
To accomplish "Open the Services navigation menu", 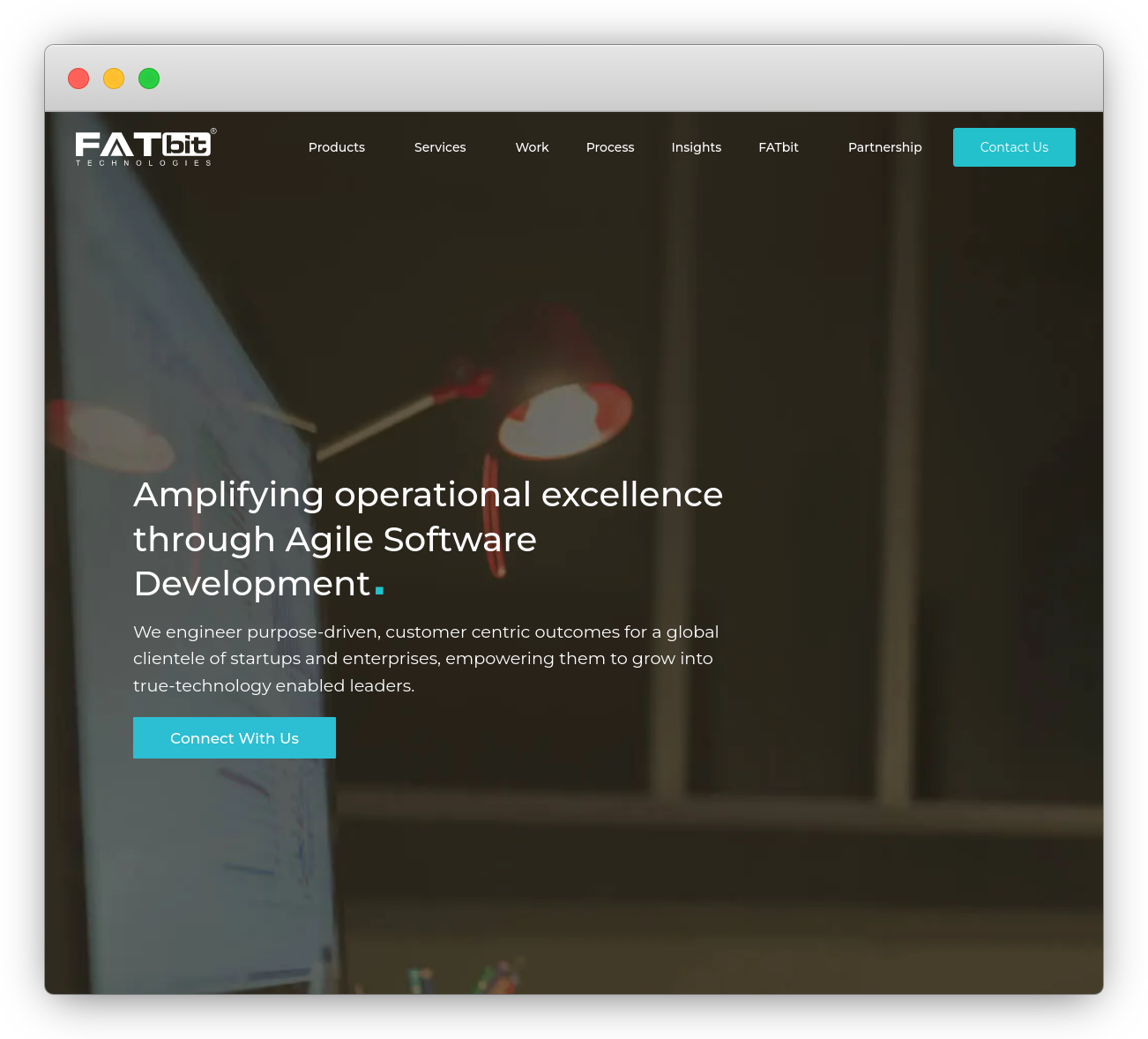I will 439,147.
